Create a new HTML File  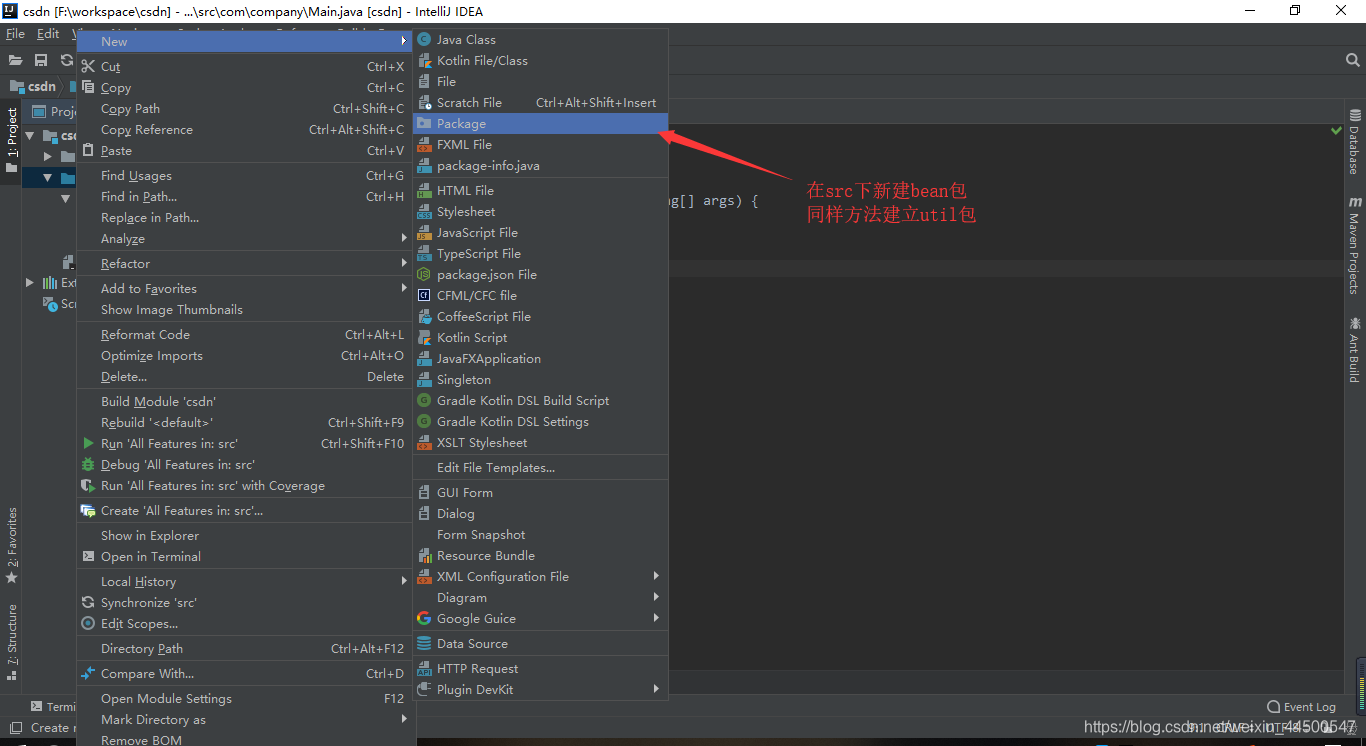pos(541,190)
